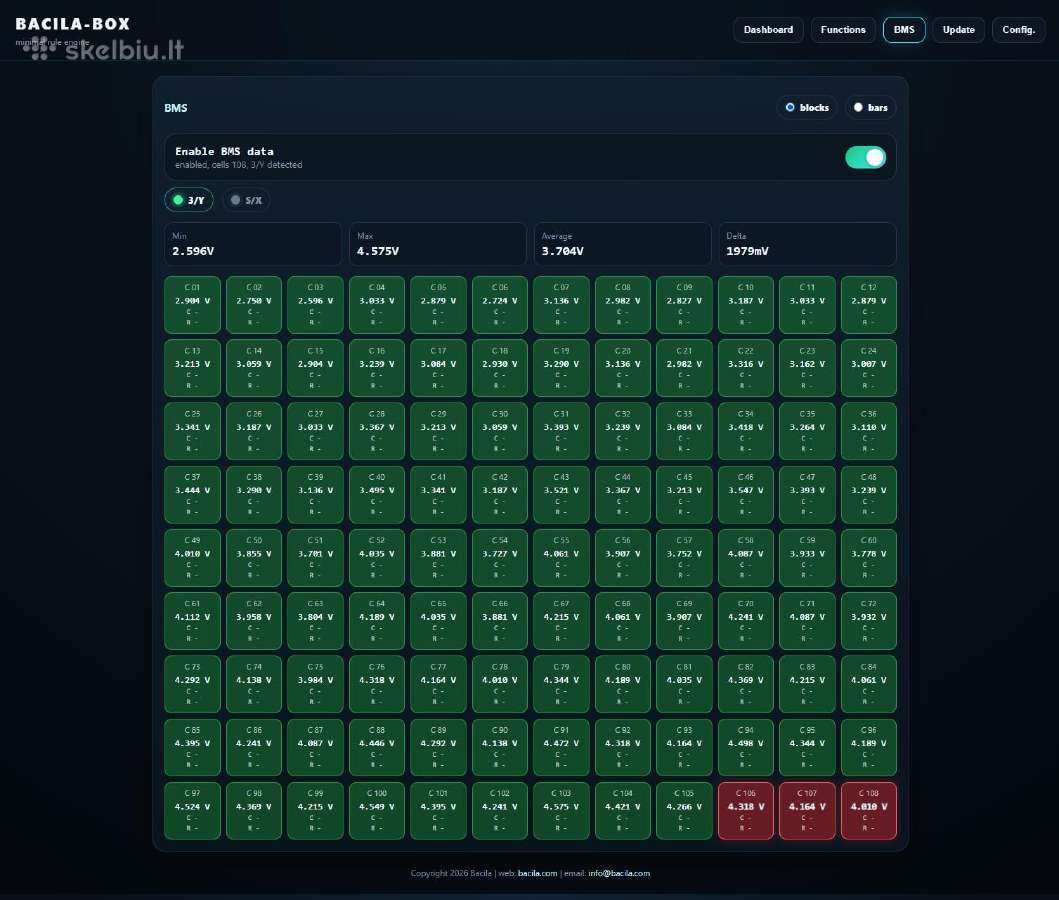Image resolution: width=1059 pixels, height=900 pixels.
Task: Select red cell block C 107
Action: point(807,811)
